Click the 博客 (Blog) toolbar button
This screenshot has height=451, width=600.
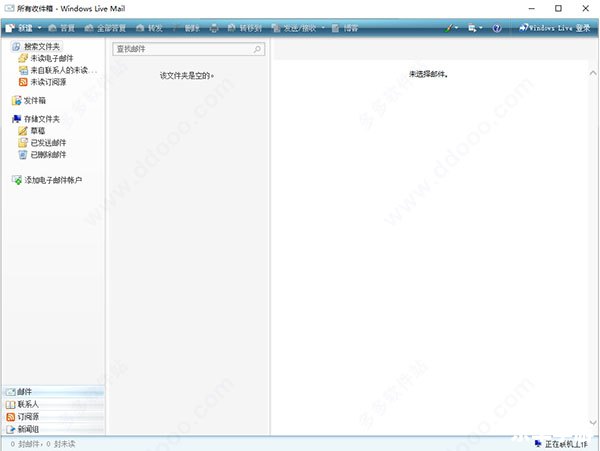click(345, 28)
